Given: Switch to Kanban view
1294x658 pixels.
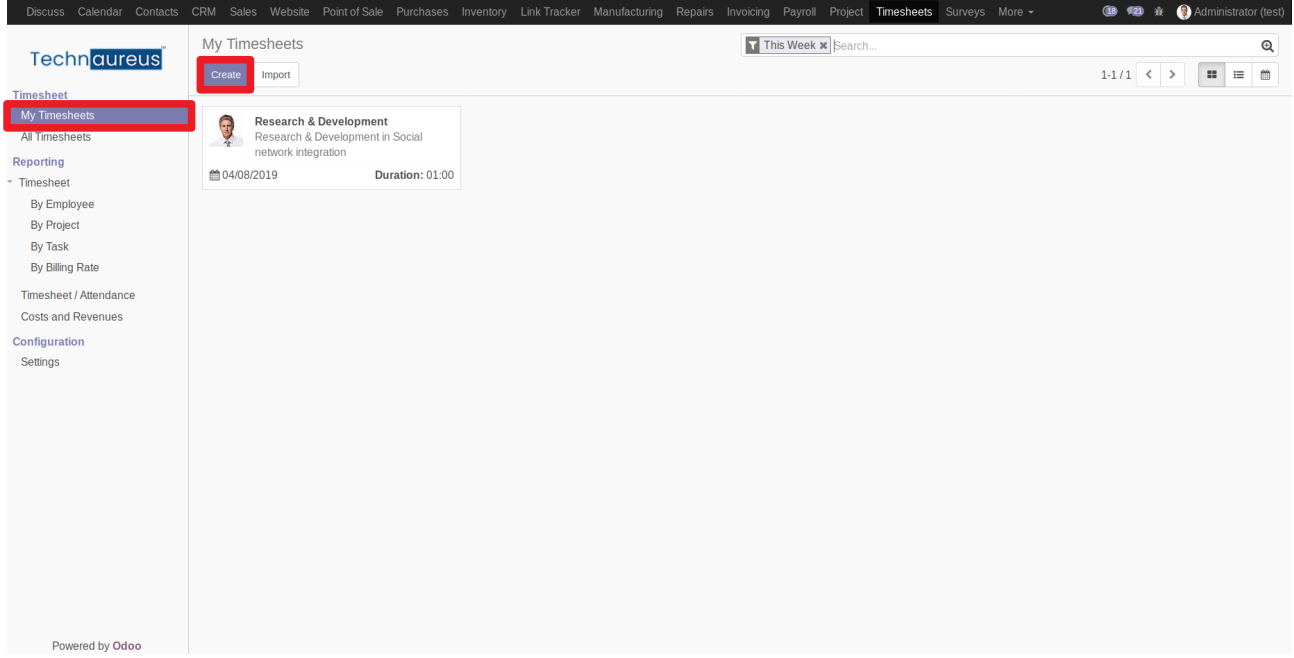Looking at the screenshot, I should coord(1211,75).
